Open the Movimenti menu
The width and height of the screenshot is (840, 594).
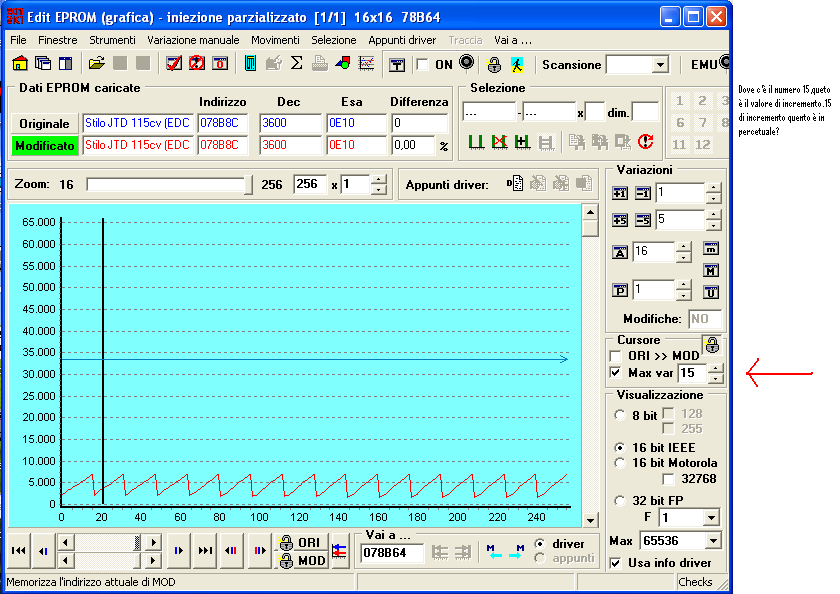point(275,40)
